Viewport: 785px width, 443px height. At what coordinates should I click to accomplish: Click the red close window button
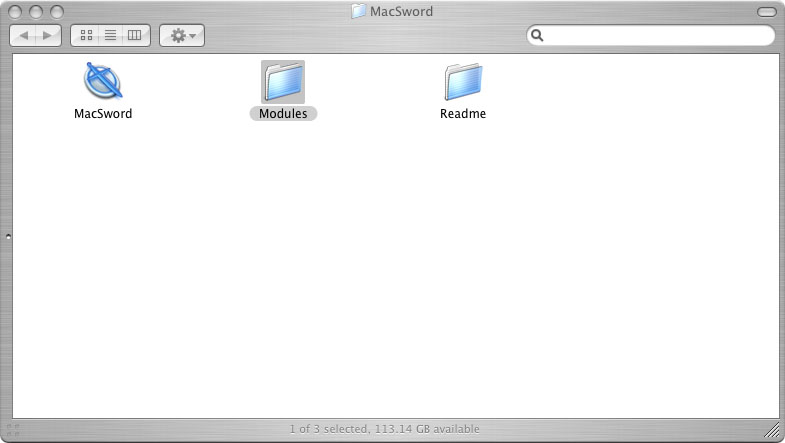point(15,12)
